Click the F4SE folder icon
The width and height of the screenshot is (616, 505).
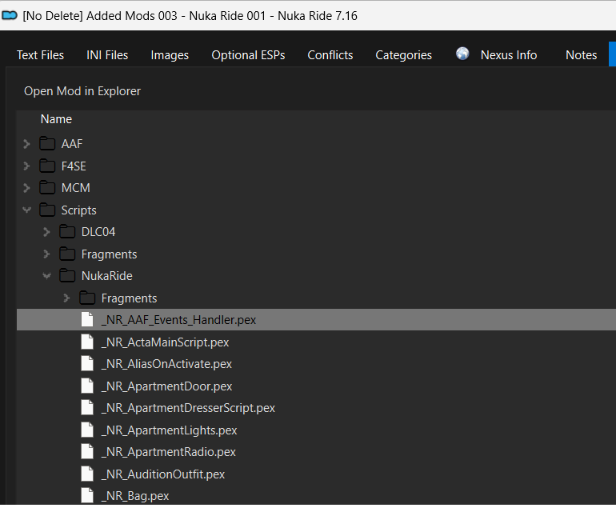47,166
